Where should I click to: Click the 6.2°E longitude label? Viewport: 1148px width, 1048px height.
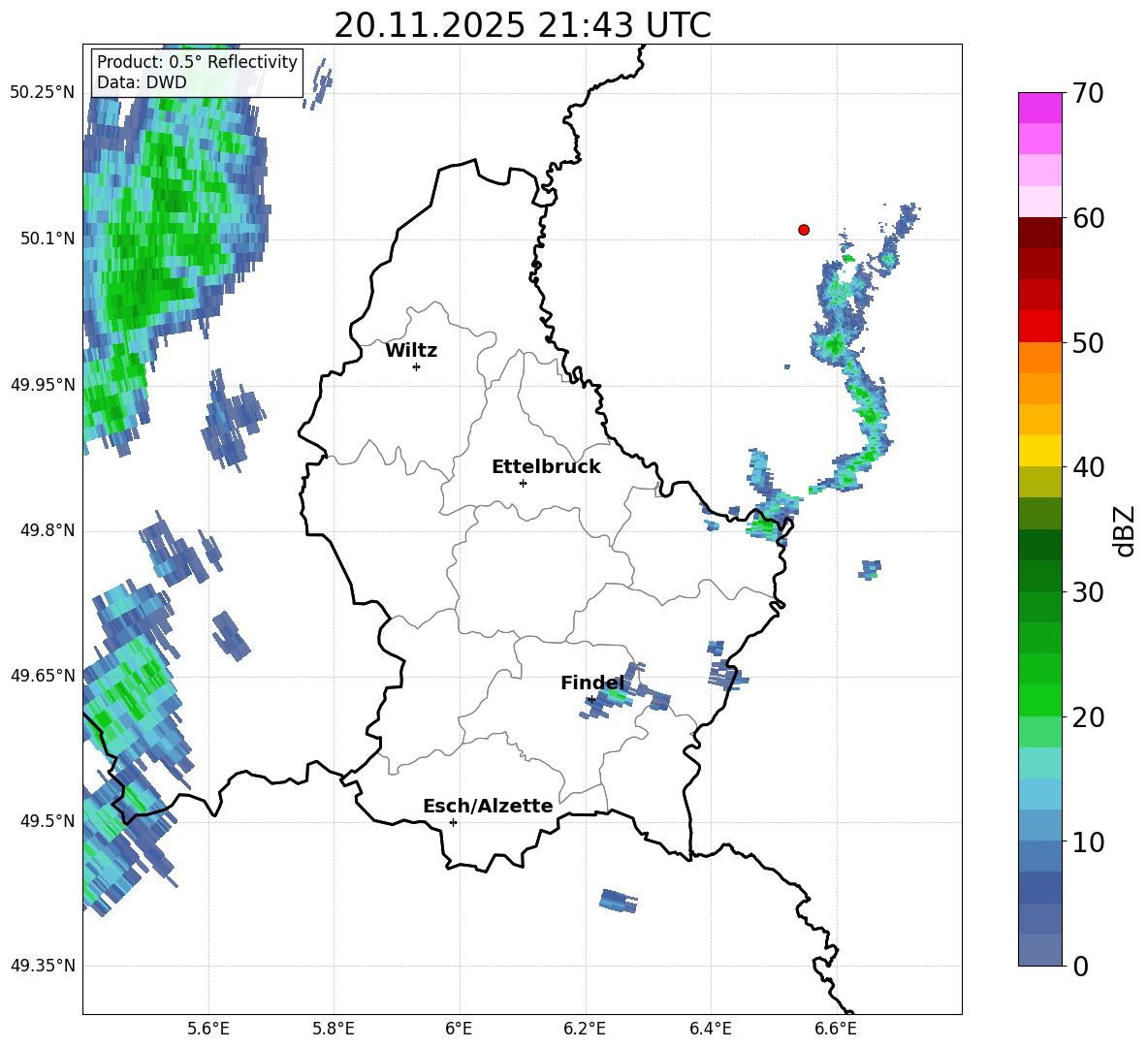tap(585, 1029)
